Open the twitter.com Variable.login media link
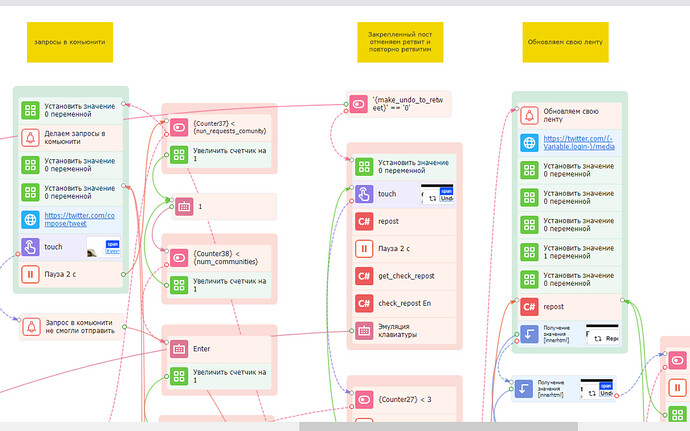Image resolution: width=690 pixels, height=431 pixels. click(579, 143)
